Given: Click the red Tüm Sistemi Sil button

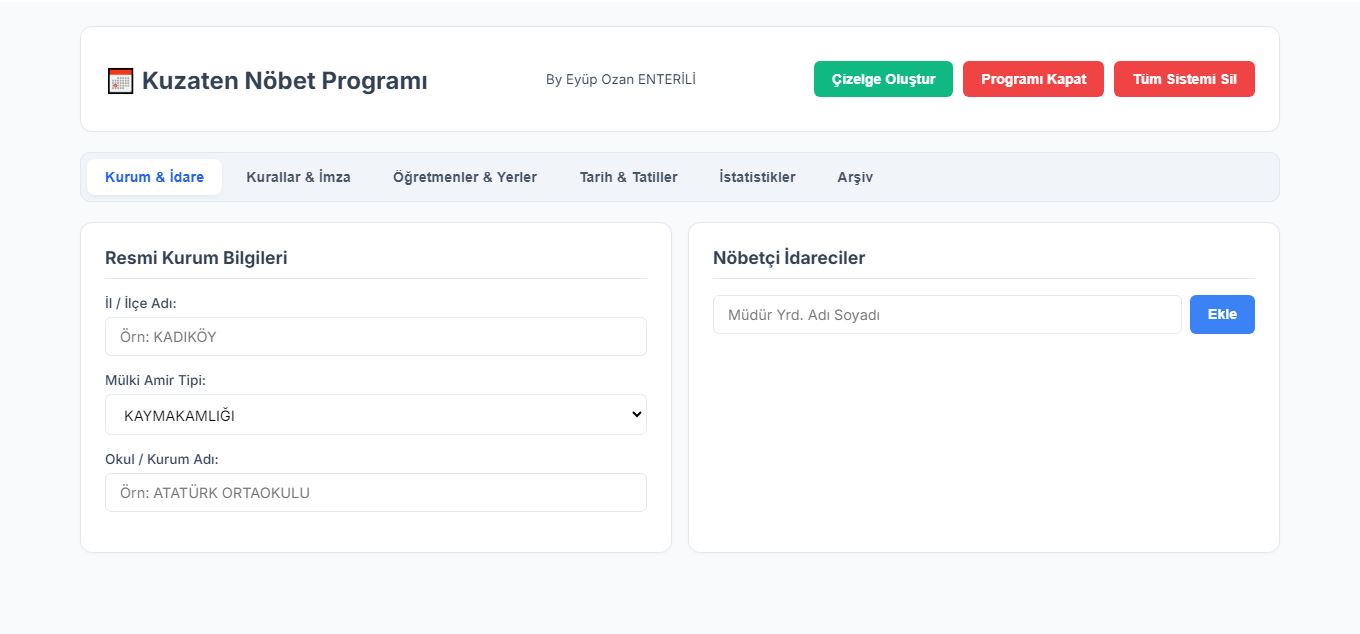Looking at the screenshot, I should 1184,79.
